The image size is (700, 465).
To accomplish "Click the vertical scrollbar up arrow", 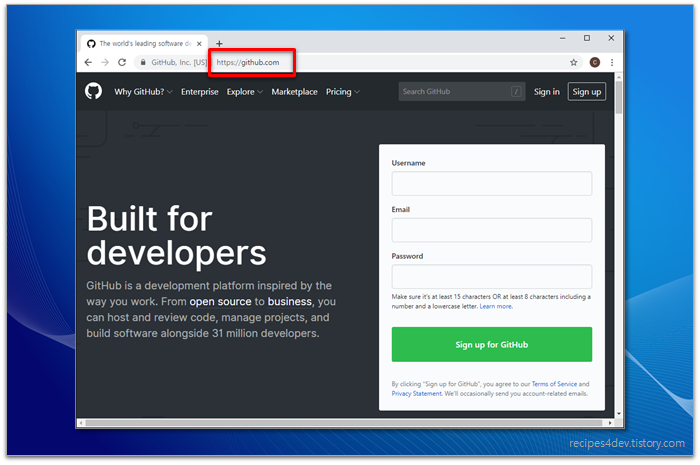I will click(x=619, y=77).
